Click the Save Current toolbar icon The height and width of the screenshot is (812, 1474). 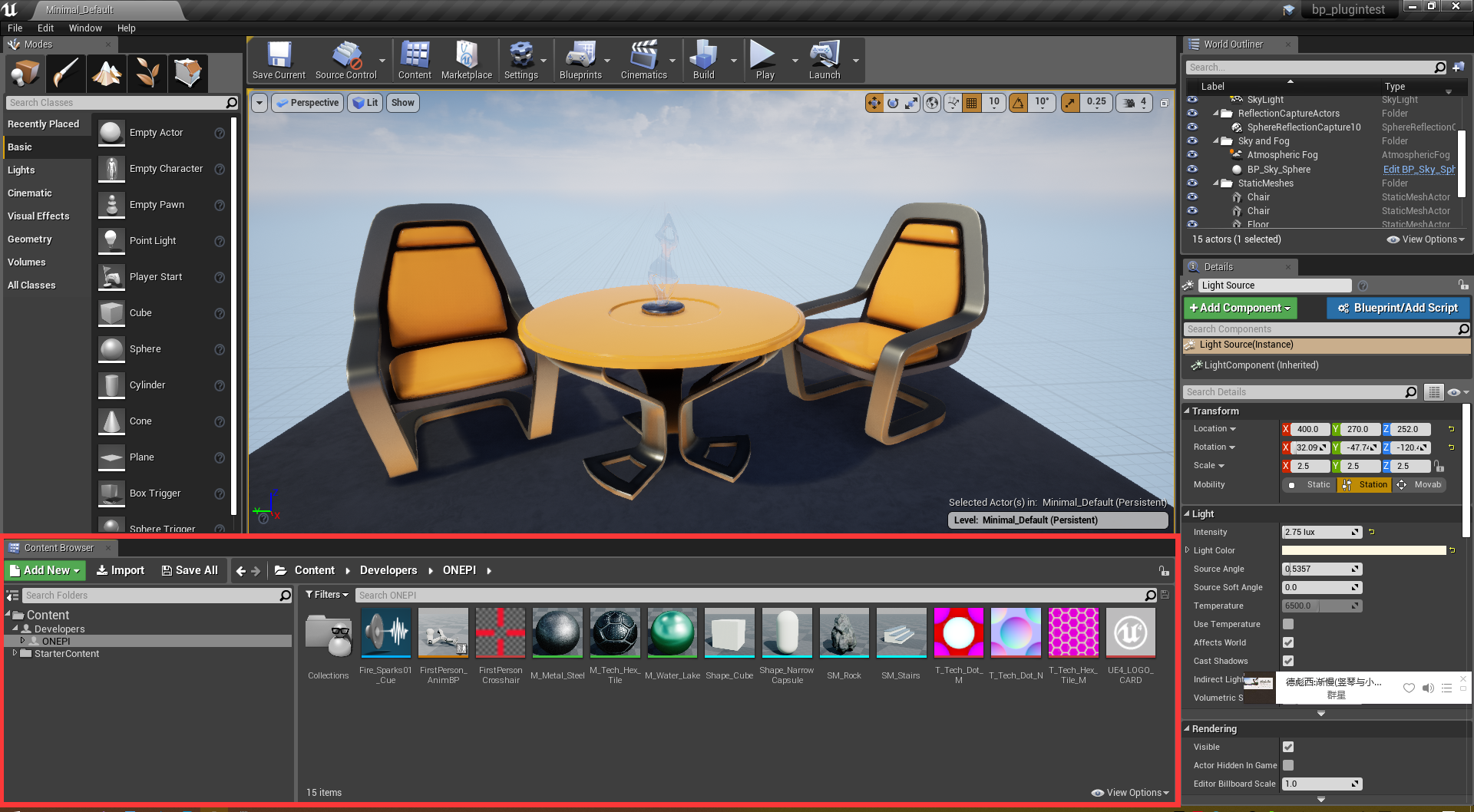coord(278,60)
